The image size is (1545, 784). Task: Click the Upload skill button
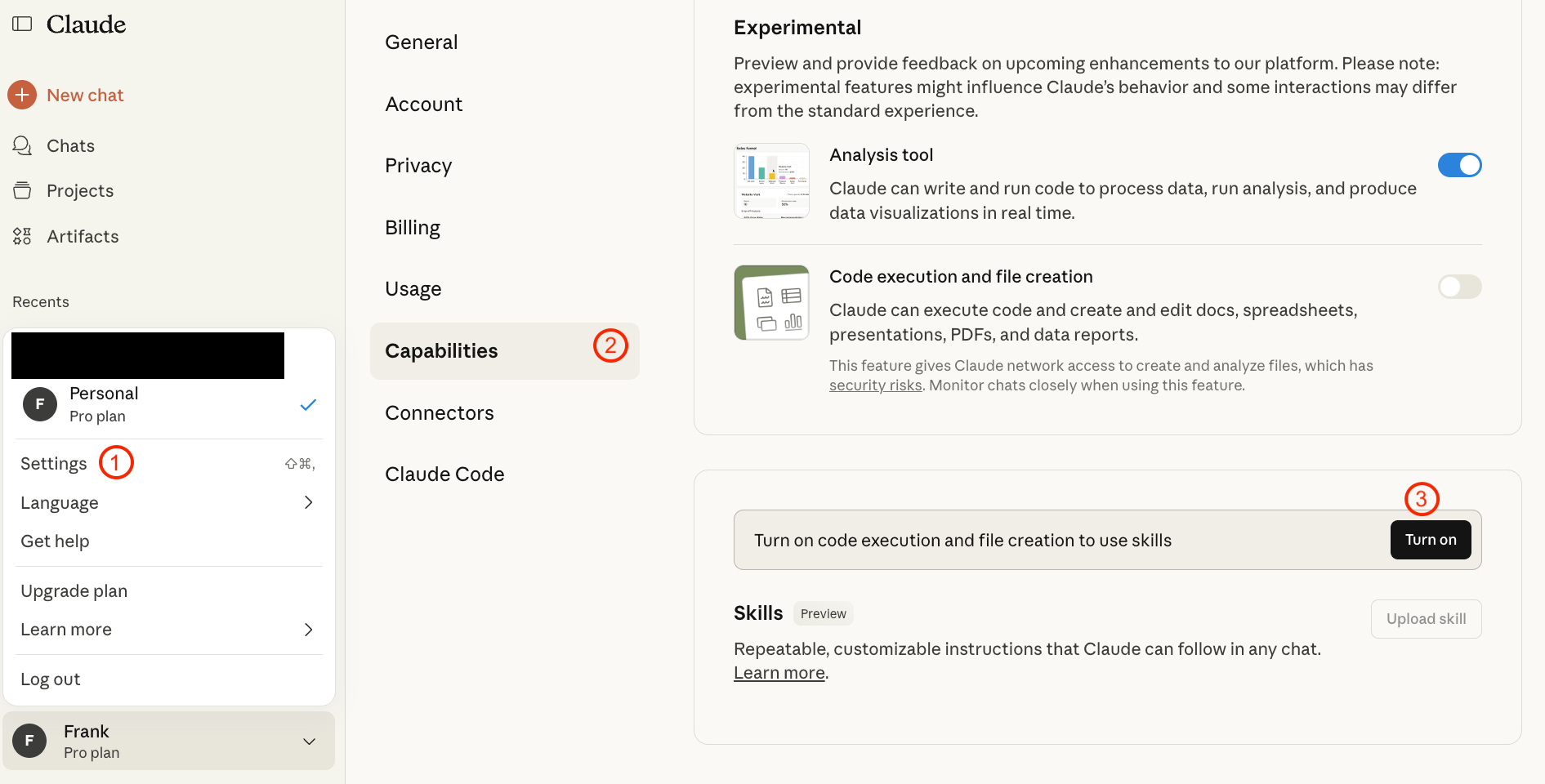(x=1426, y=619)
